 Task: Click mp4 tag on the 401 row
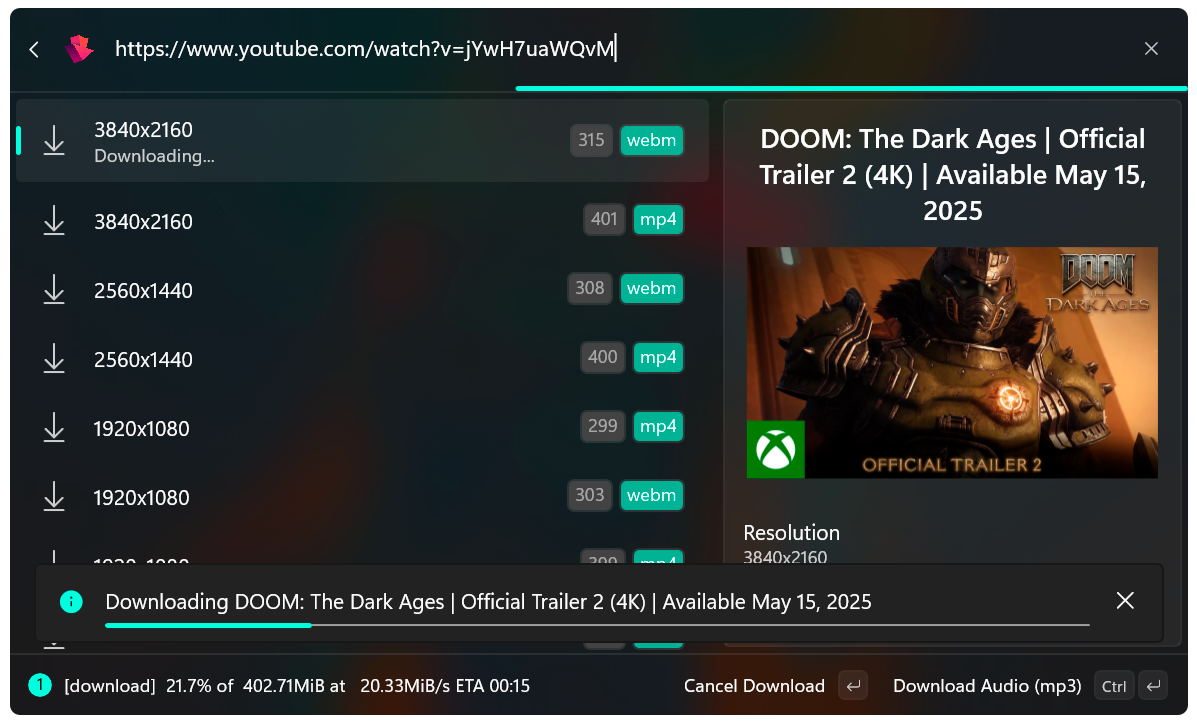(658, 219)
